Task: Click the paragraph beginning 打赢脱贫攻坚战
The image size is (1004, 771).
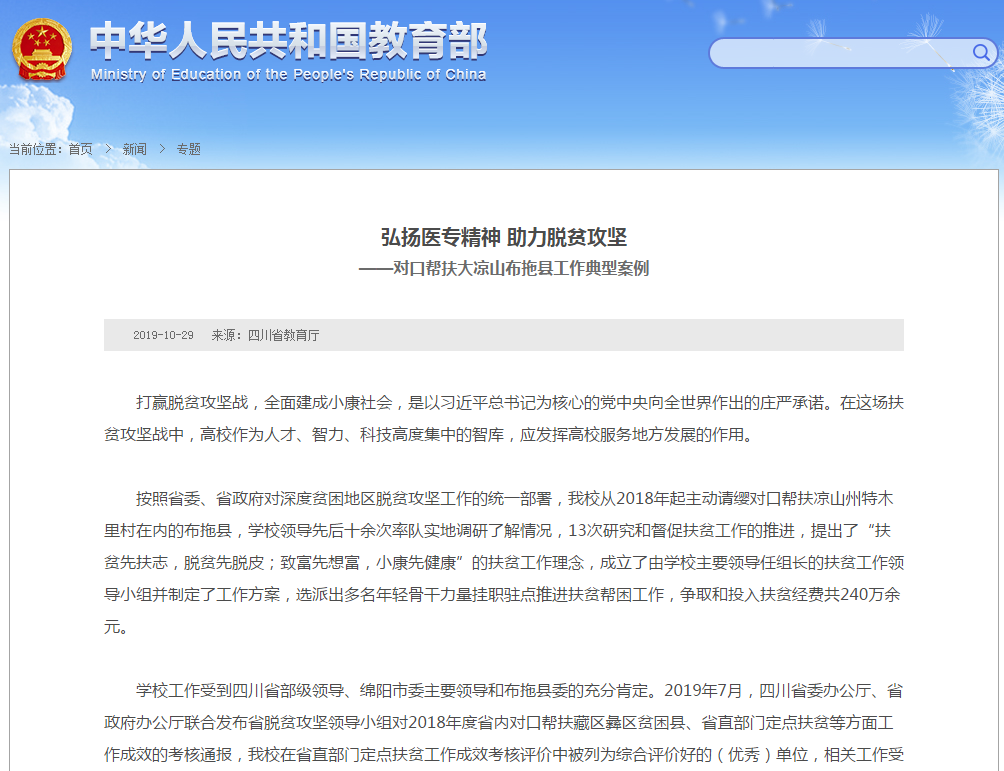Action: [503, 418]
